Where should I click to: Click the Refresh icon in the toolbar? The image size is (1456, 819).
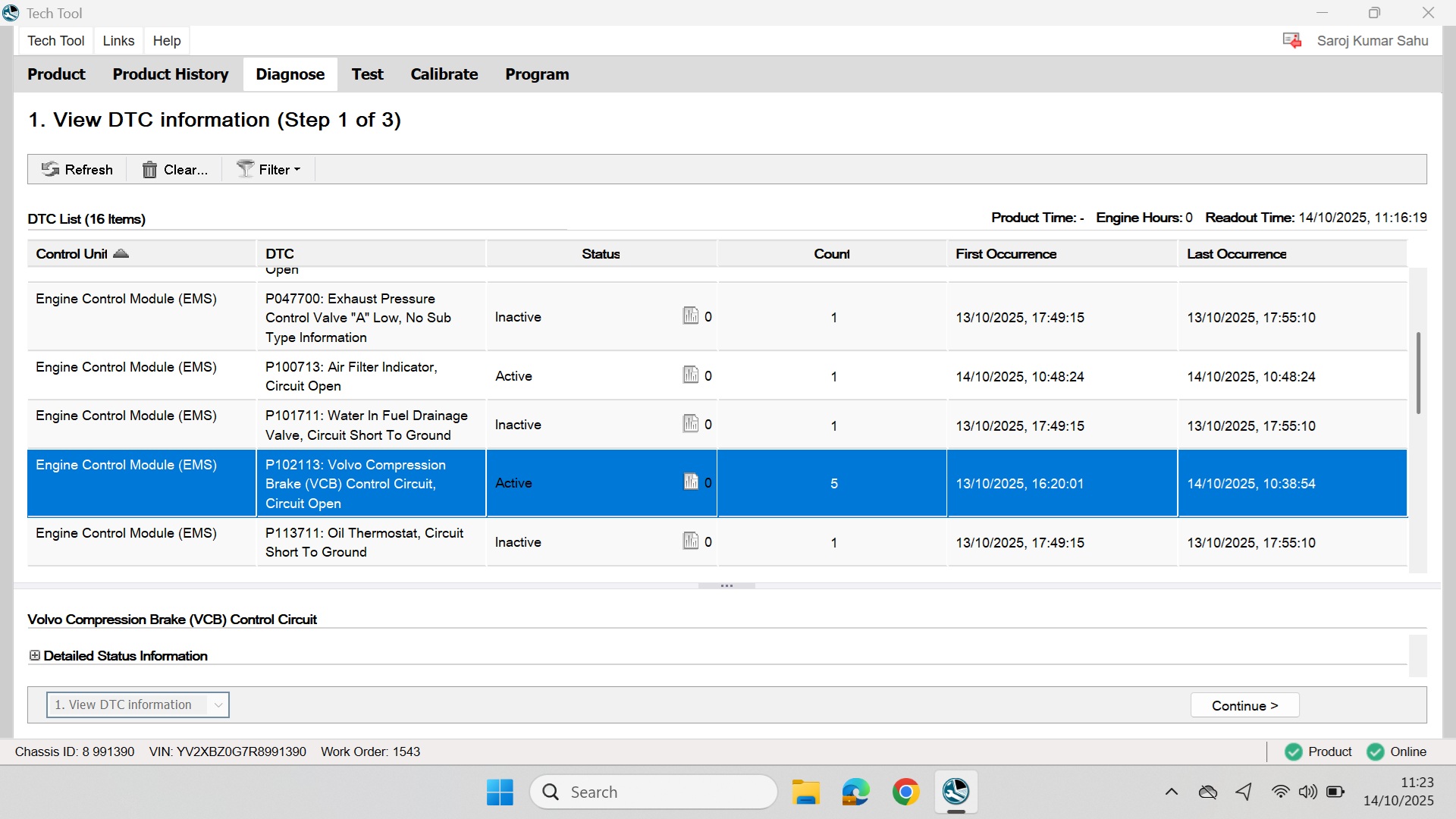click(x=51, y=169)
